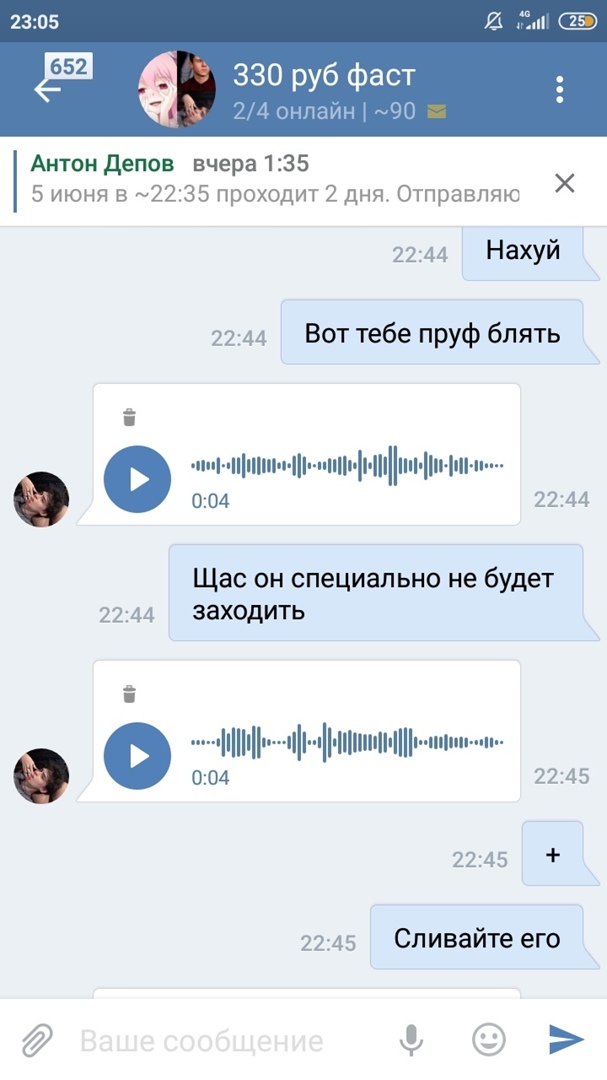The height and width of the screenshot is (1080, 607).
Task: Open the group chat avatar
Action: tap(177, 90)
